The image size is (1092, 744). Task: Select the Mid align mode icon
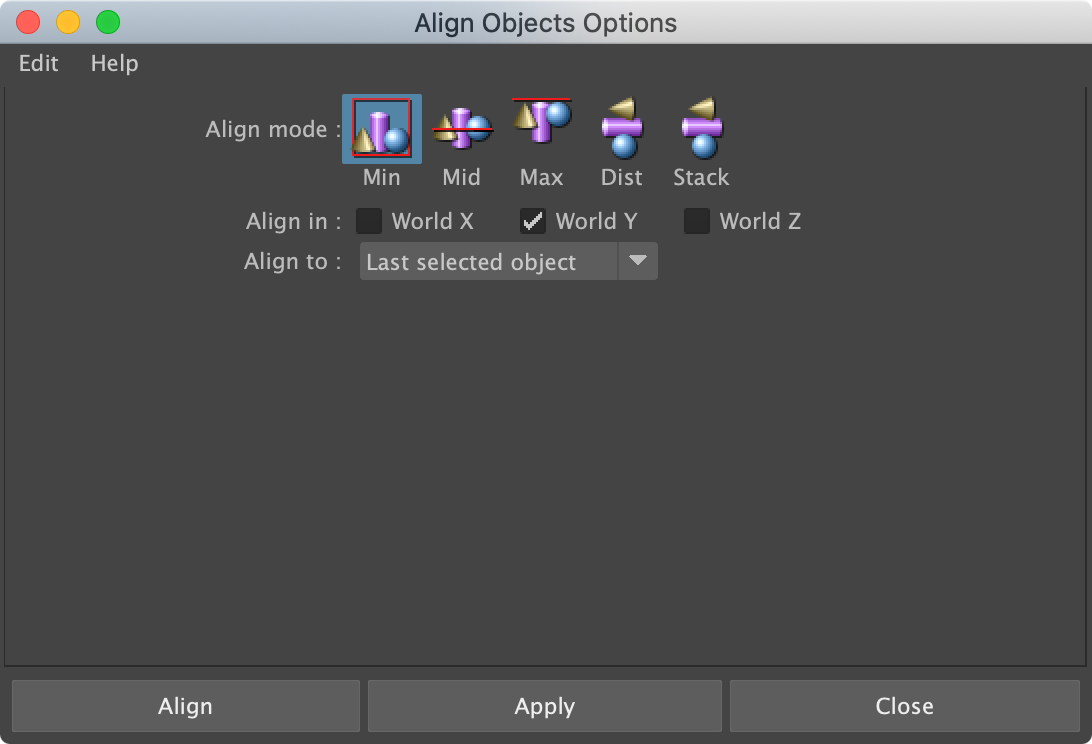click(461, 129)
